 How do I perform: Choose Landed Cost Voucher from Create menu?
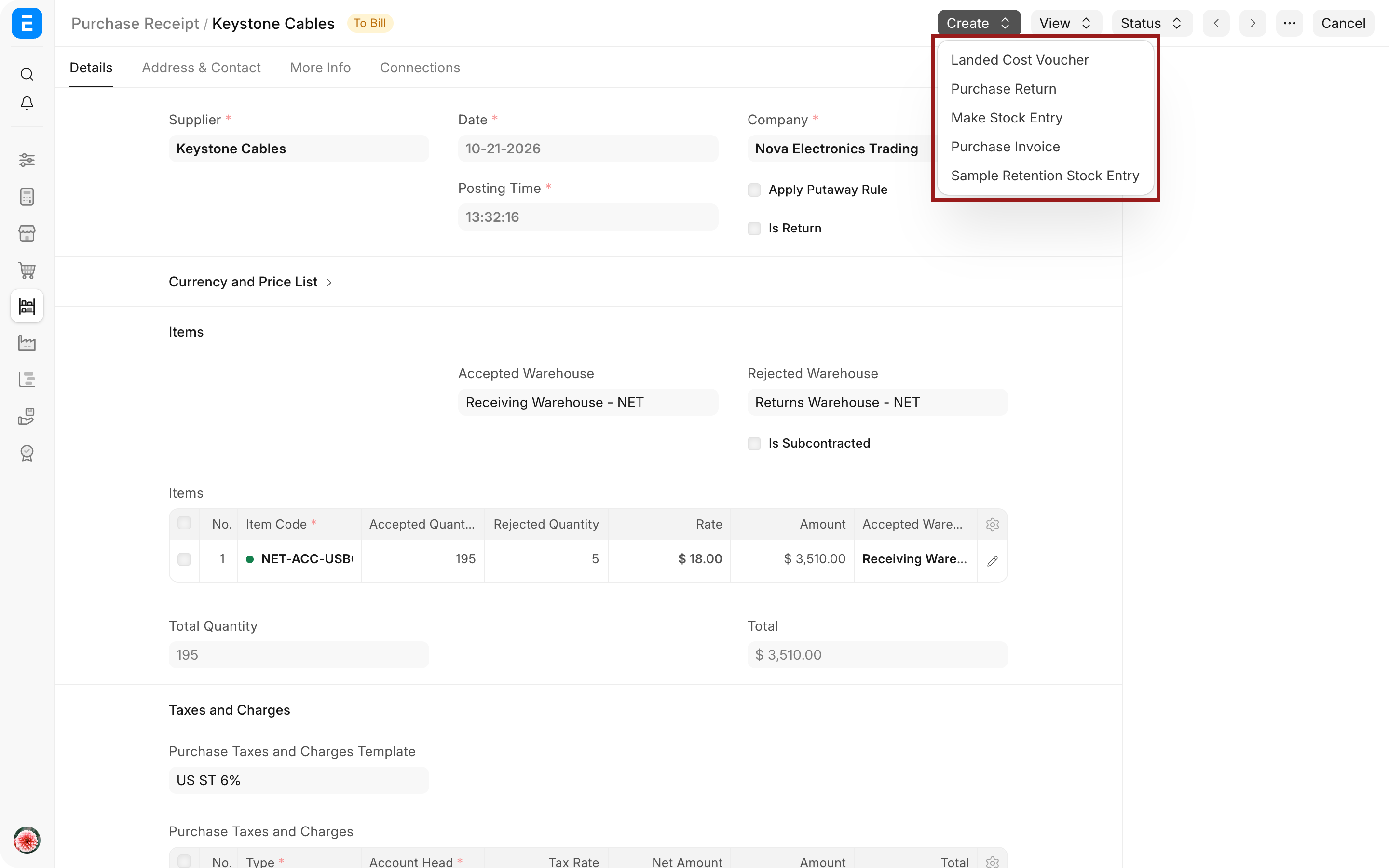click(1020, 60)
